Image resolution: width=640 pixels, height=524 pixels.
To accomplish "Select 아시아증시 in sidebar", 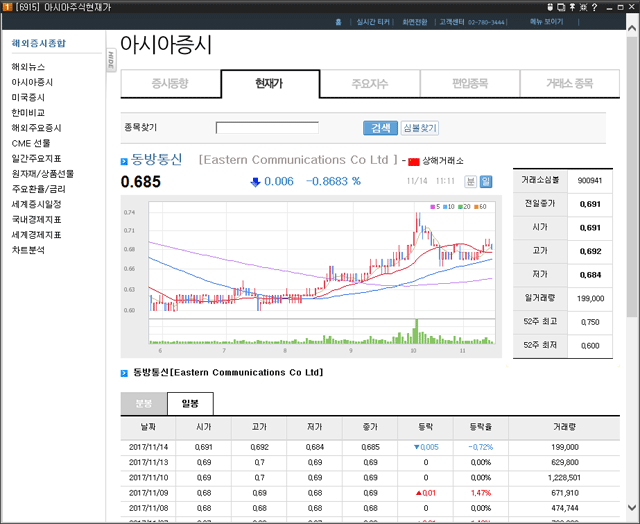I will click(x=32, y=82).
